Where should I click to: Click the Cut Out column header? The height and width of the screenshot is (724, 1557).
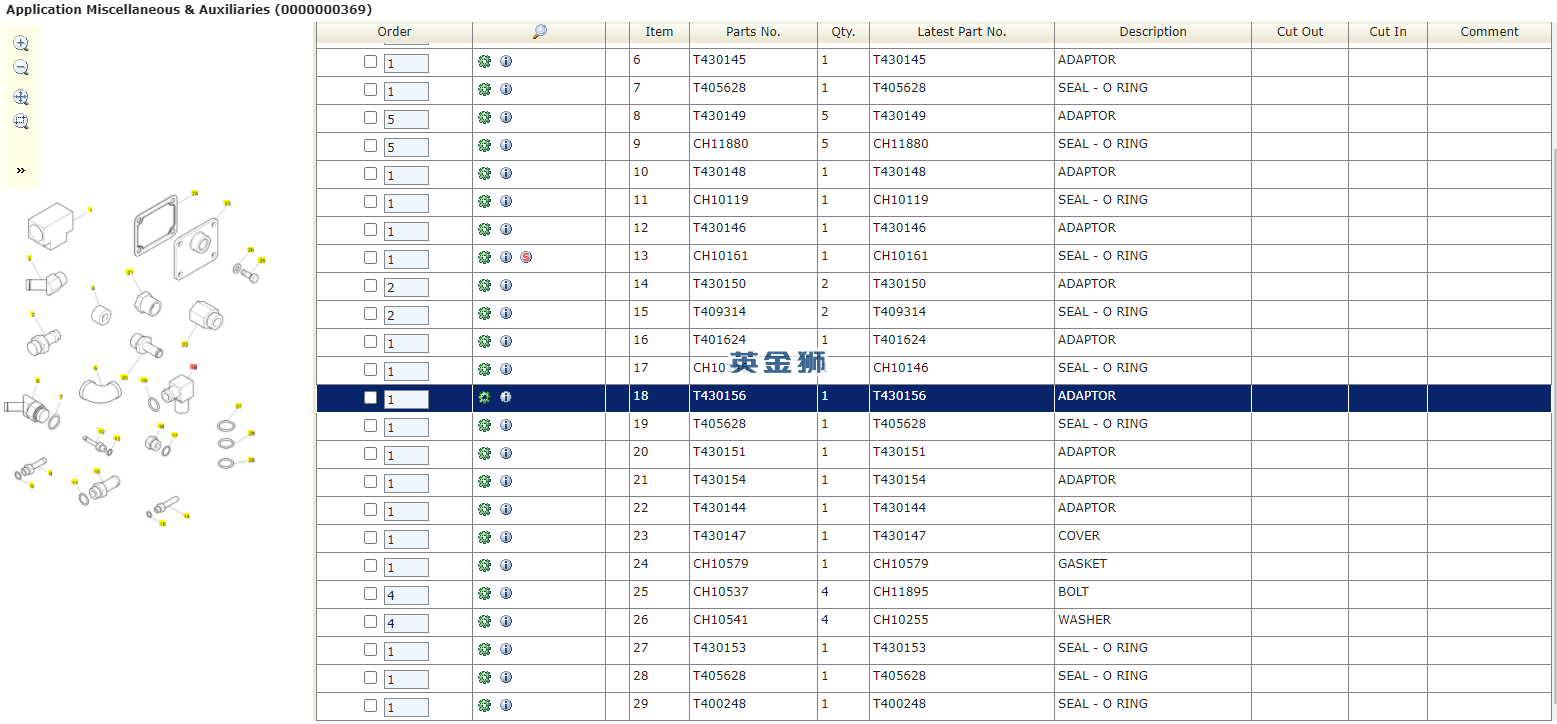coord(1300,32)
